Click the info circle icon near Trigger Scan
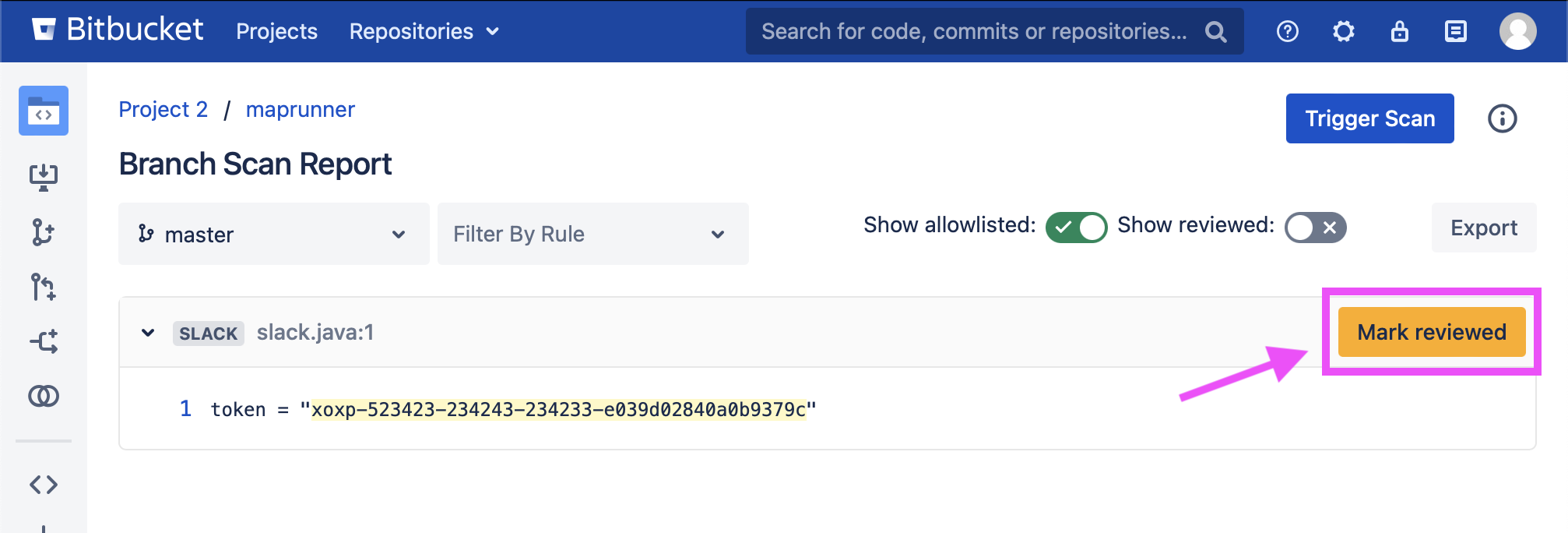1568x533 pixels. [1502, 118]
